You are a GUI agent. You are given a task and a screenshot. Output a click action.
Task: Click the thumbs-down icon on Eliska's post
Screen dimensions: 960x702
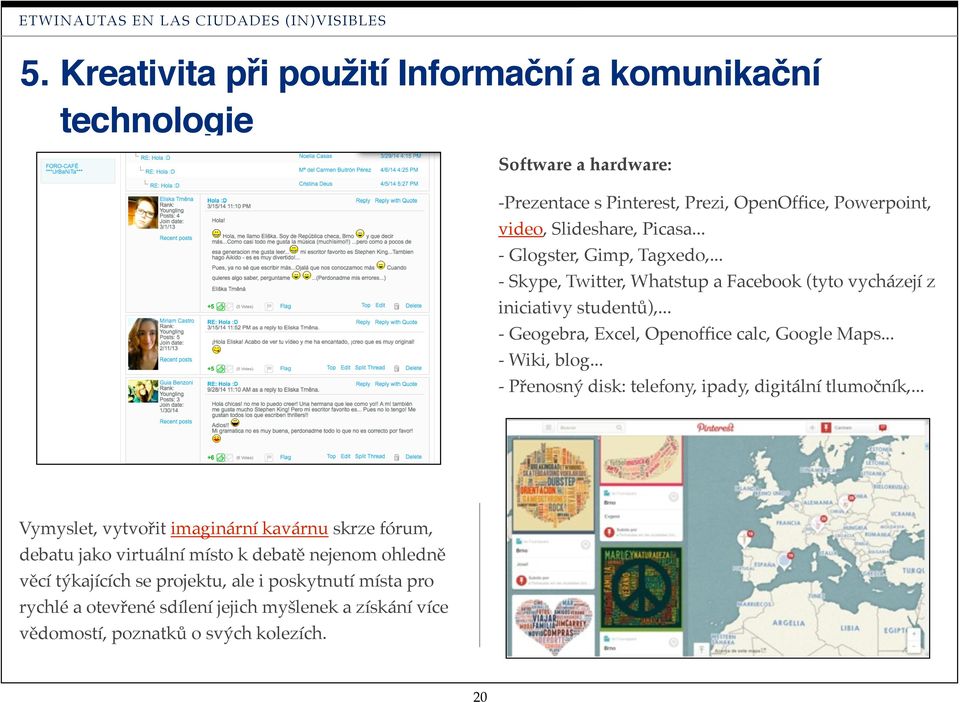tap(230, 306)
